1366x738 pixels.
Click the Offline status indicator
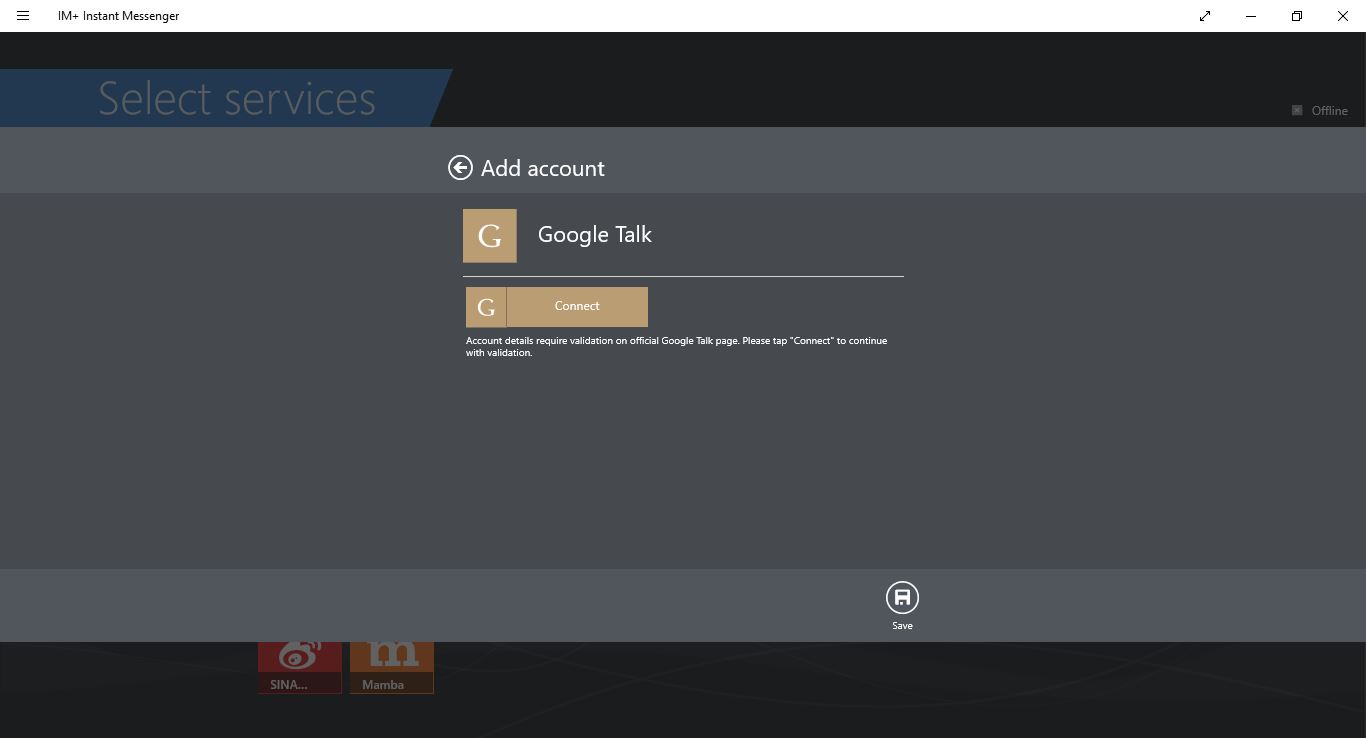point(1319,111)
